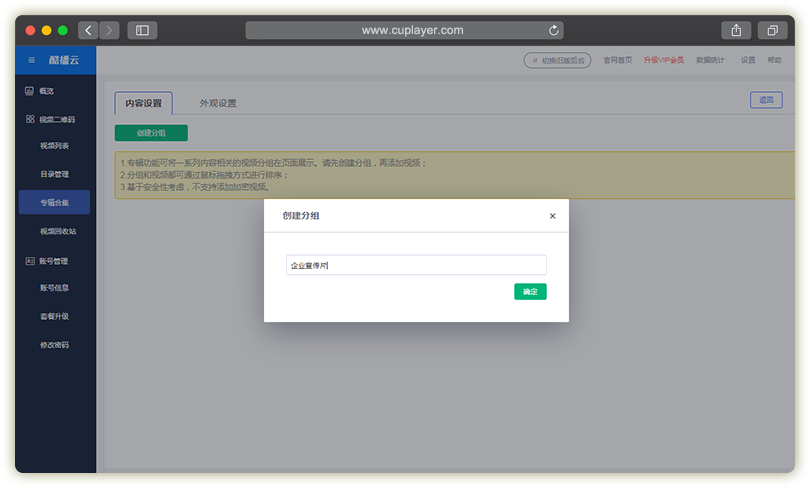Open 视频回收站 in the sidebar
This screenshot has height=488, width=810.
58,231
